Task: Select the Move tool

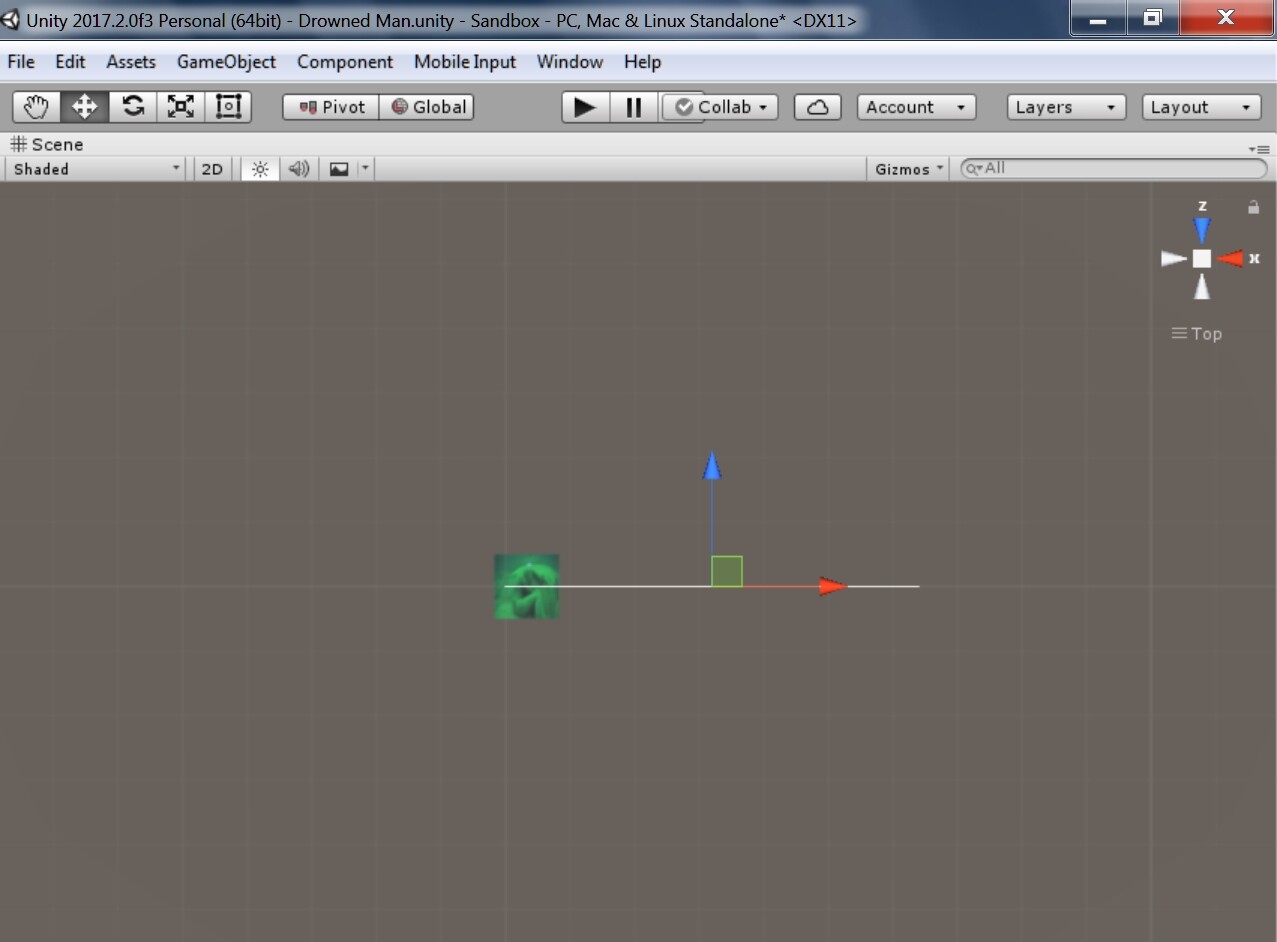Action: pos(84,106)
